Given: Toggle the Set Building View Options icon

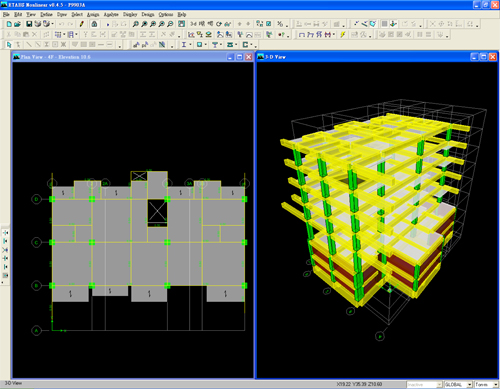Looking at the screenshot, I should (269, 24).
